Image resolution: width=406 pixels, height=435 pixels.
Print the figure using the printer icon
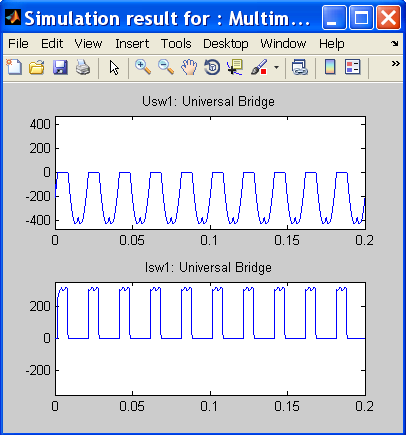point(83,67)
